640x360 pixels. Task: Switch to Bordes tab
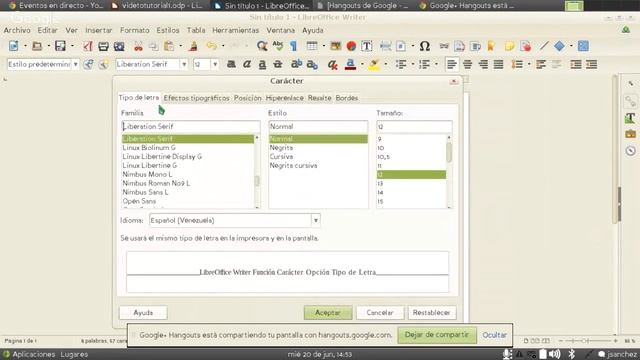pyautogui.click(x=347, y=98)
